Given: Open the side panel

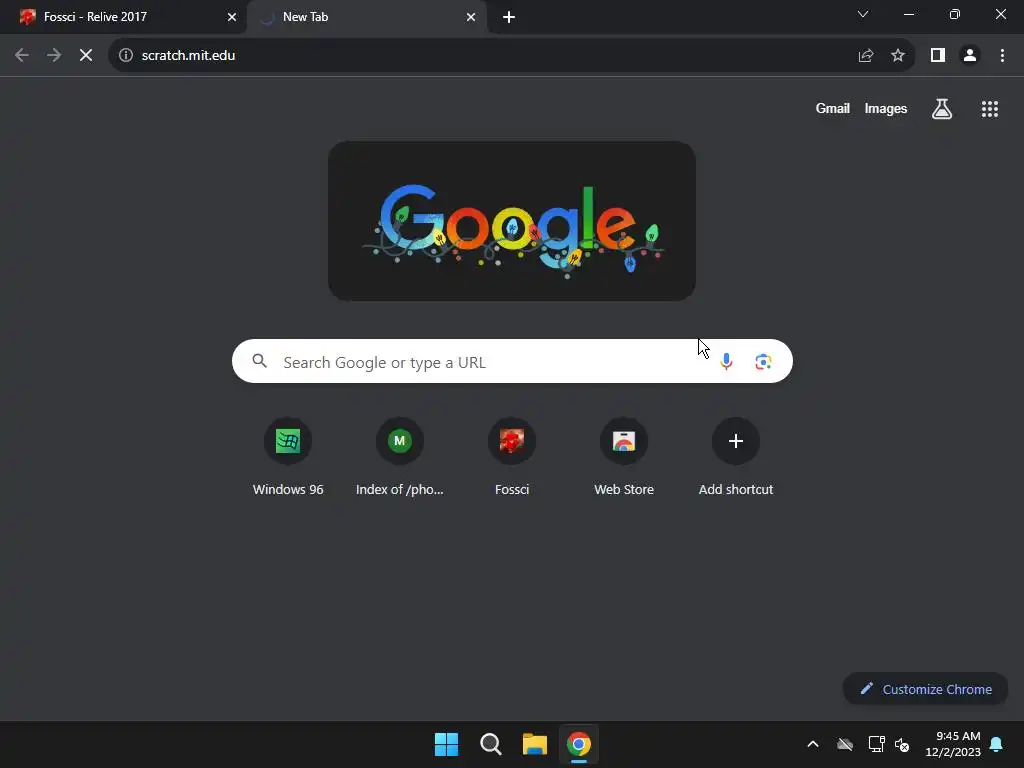Looking at the screenshot, I should tap(938, 56).
